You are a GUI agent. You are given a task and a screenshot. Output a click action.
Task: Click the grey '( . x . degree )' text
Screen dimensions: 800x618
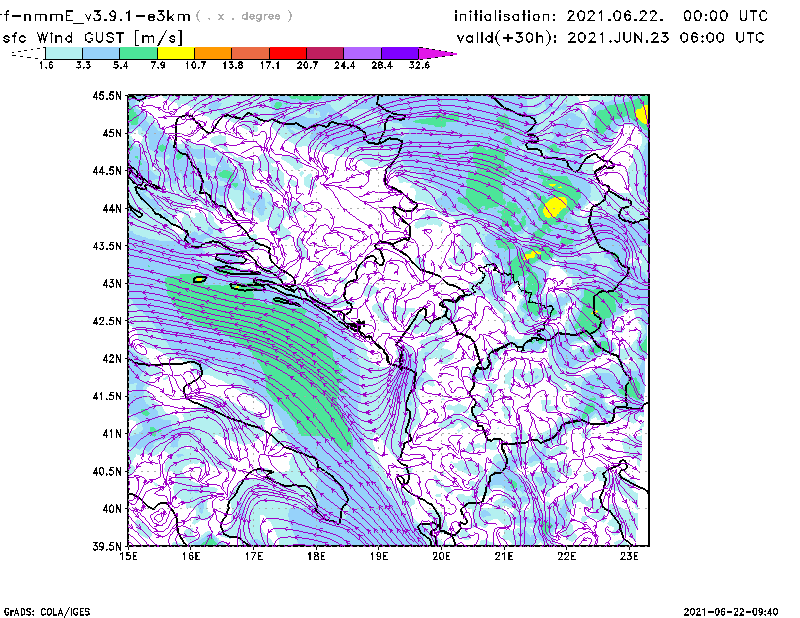pos(244,16)
